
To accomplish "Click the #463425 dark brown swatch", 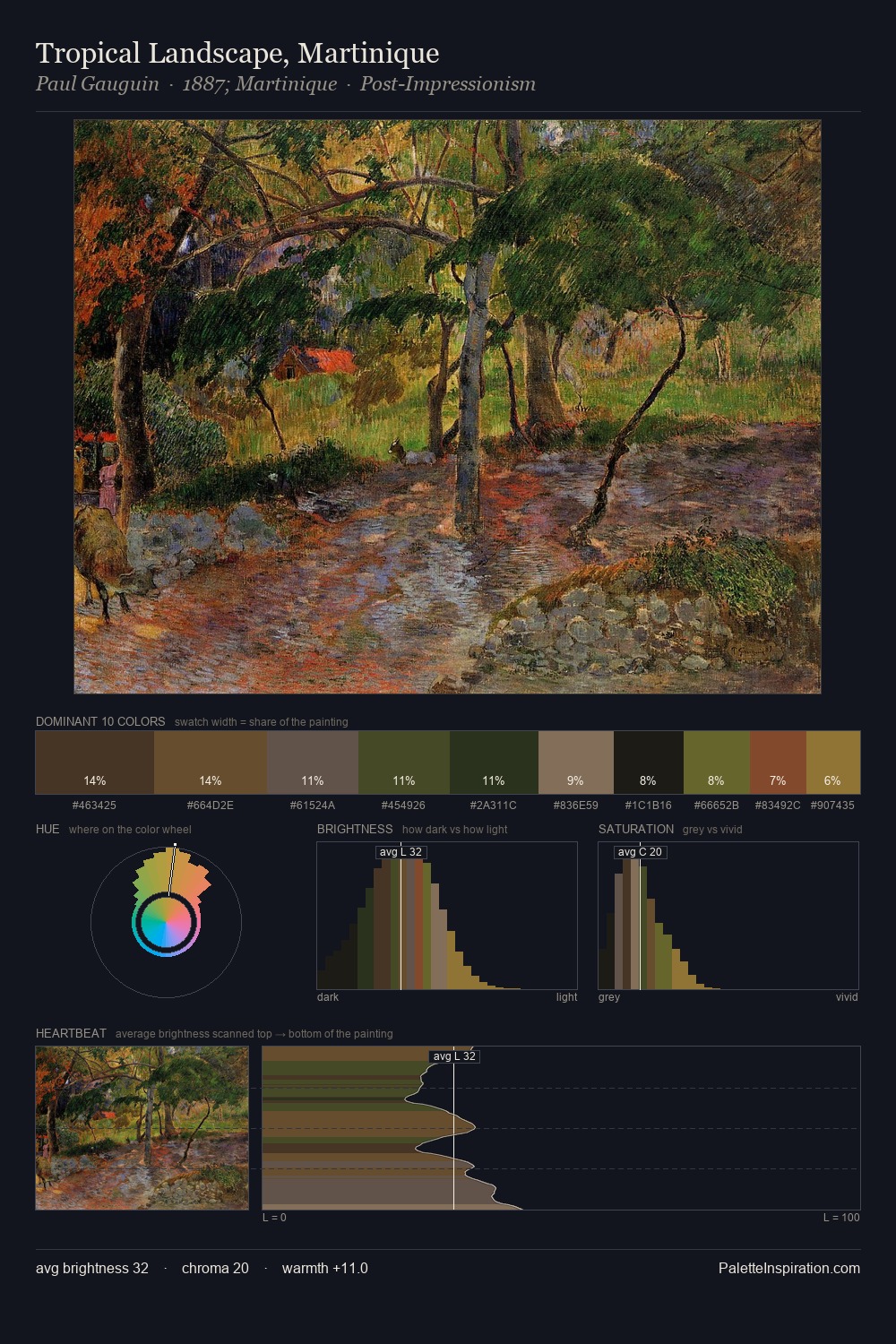I will coord(95,762).
